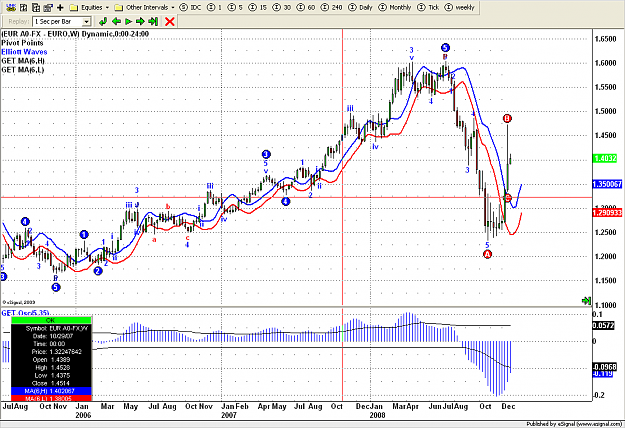Click the black plus icon in toolbar
625x428 pixels.
click(60, 7)
